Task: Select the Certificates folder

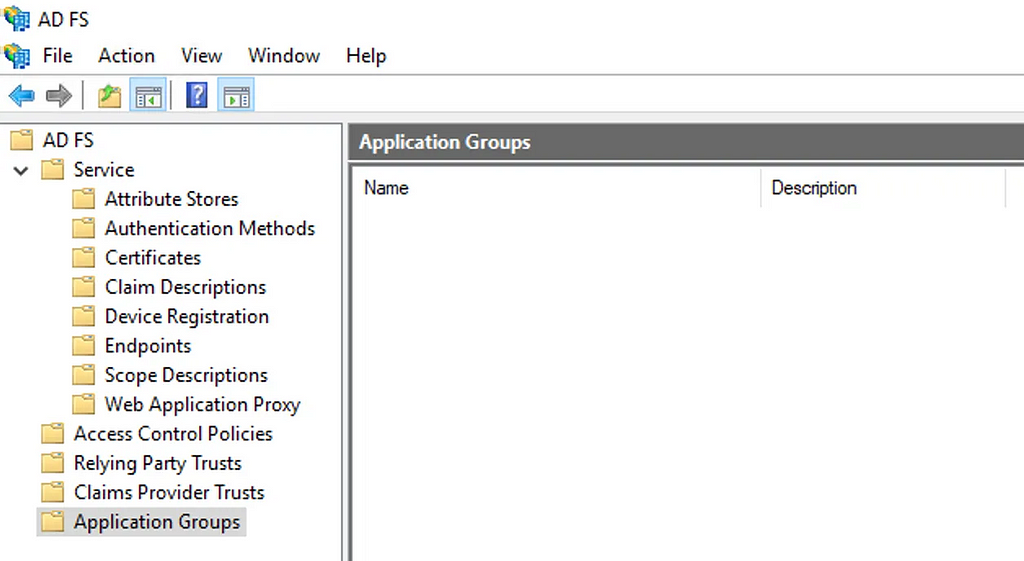Action: click(153, 258)
